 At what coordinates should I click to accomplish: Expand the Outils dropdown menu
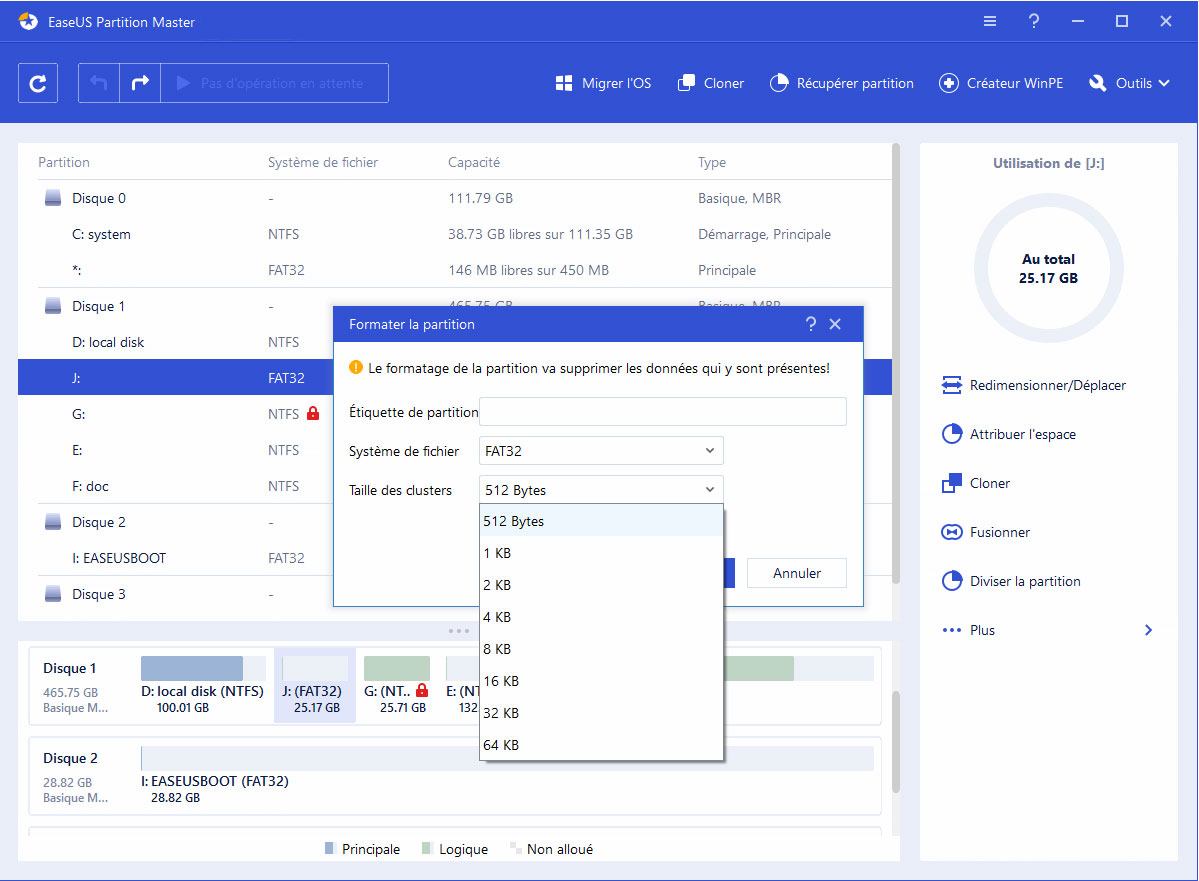click(x=1129, y=83)
